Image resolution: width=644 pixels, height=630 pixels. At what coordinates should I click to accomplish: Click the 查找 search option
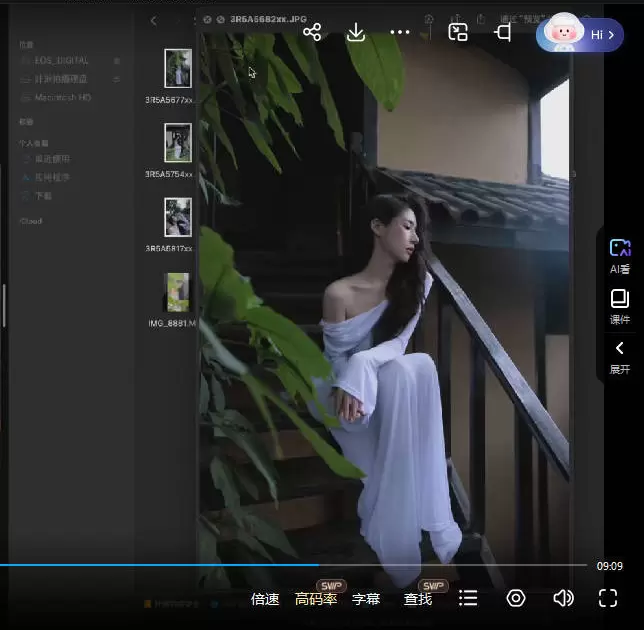tap(418, 599)
